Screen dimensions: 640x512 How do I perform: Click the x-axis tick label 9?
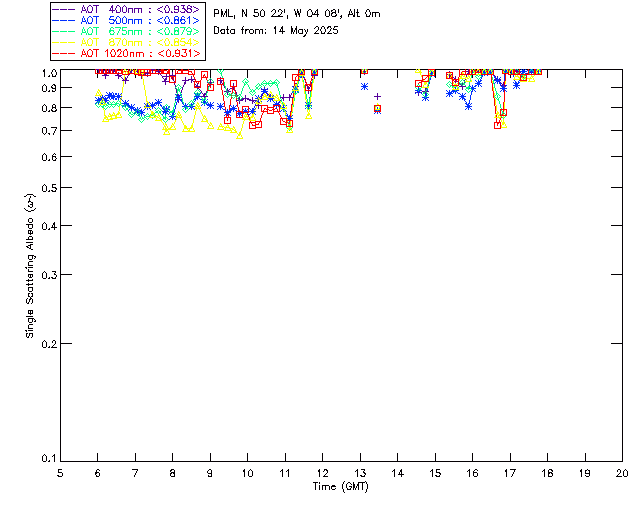(x=210, y=473)
